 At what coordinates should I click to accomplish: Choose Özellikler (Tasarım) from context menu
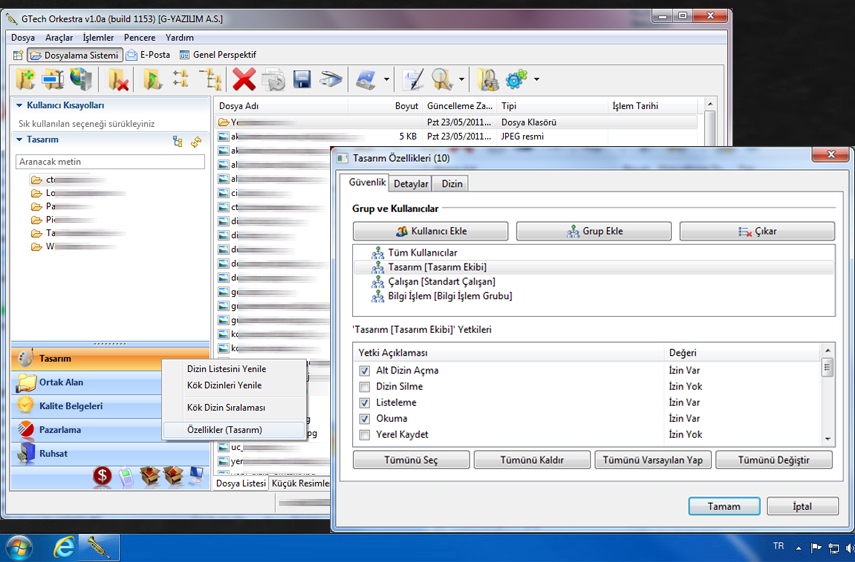(x=225, y=430)
